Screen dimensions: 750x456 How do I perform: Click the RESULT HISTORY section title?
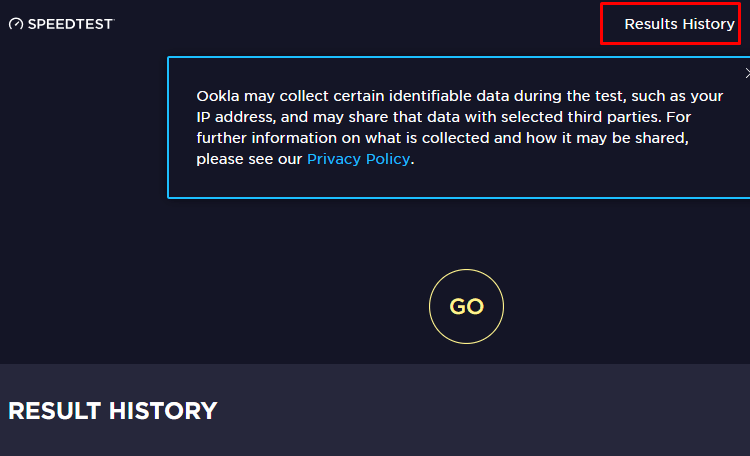[x=113, y=411]
